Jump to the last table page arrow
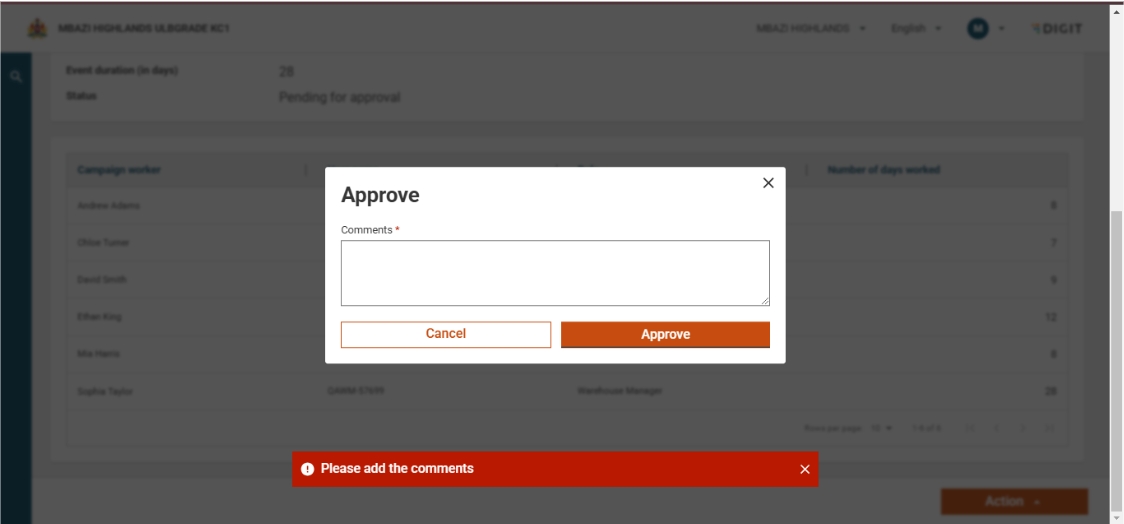 tap(1049, 429)
